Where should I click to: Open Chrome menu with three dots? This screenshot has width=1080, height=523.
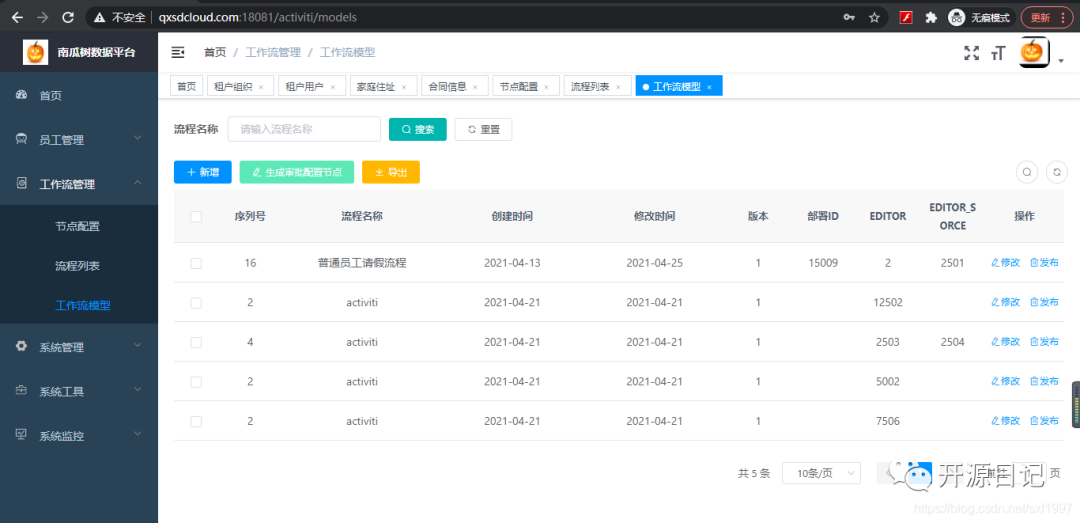tap(1062, 17)
